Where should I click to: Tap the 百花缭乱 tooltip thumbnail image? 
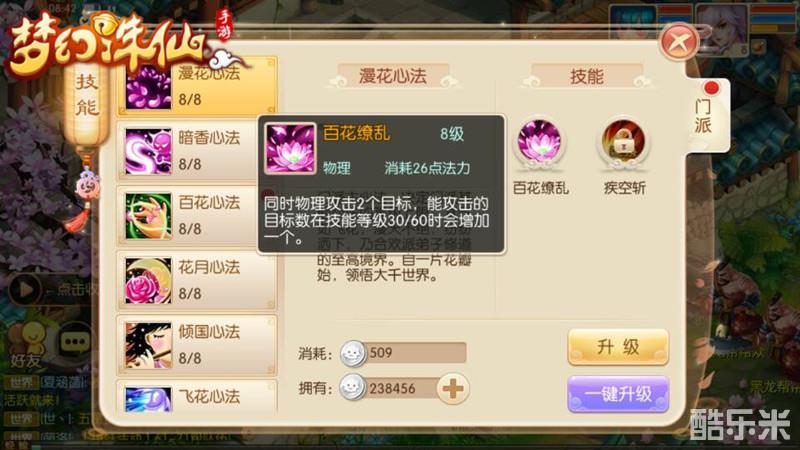click(x=290, y=149)
